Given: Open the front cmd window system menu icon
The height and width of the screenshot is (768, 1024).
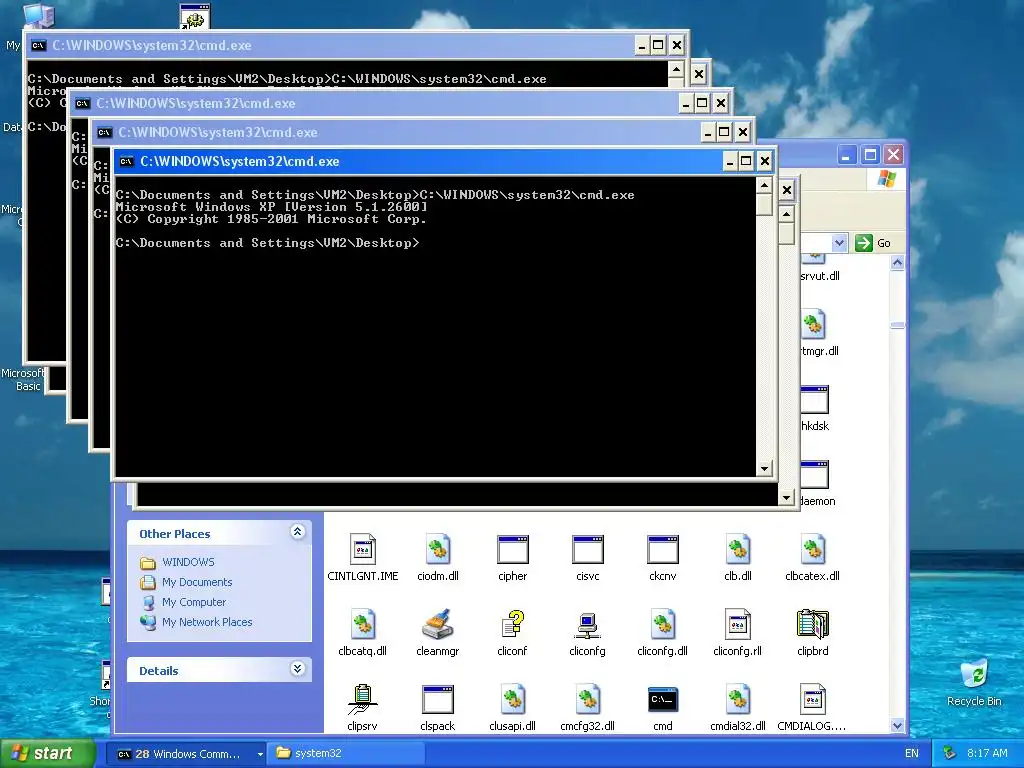Looking at the screenshot, I should point(127,161).
